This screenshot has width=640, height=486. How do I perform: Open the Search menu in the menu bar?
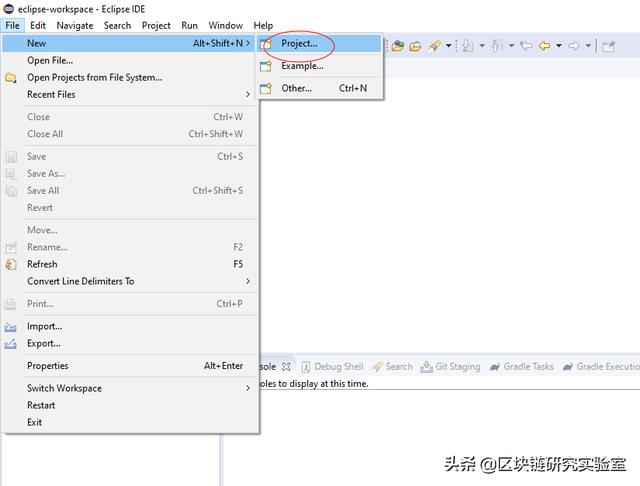[117, 26]
